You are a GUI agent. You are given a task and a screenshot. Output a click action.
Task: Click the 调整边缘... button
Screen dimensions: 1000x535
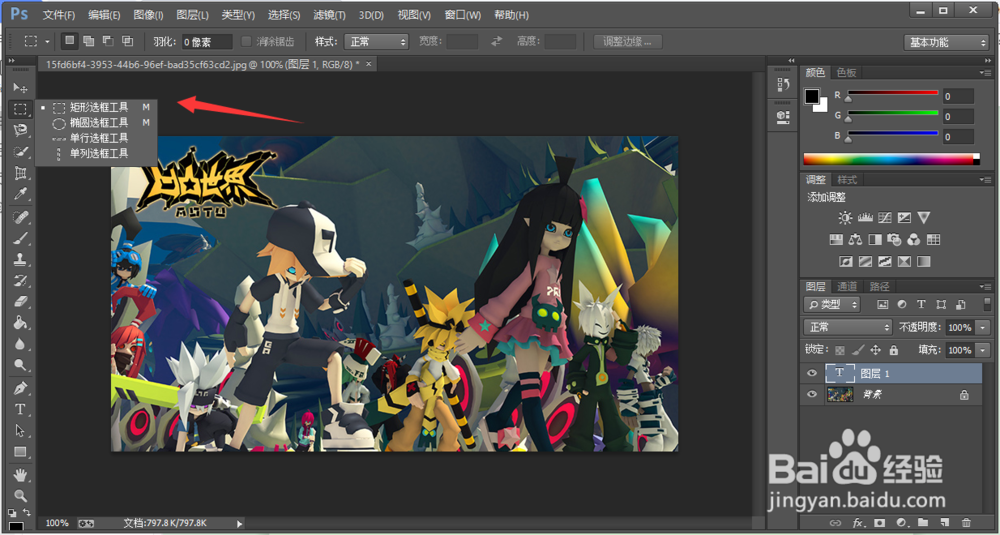627,41
